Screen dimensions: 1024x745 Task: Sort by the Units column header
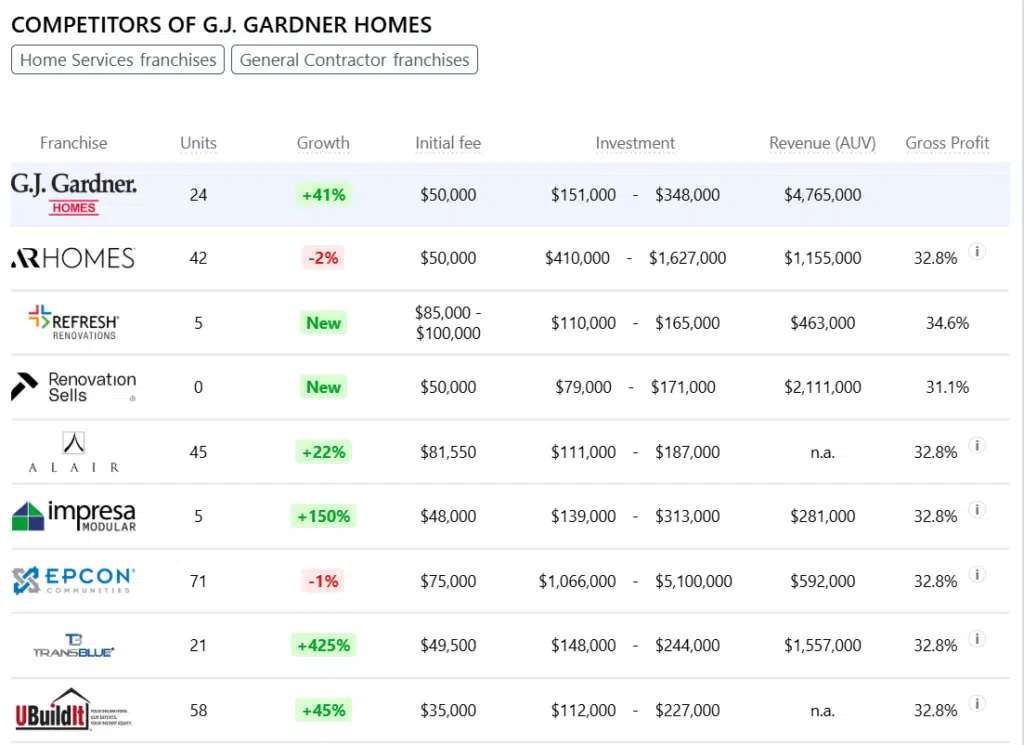(198, 143)
